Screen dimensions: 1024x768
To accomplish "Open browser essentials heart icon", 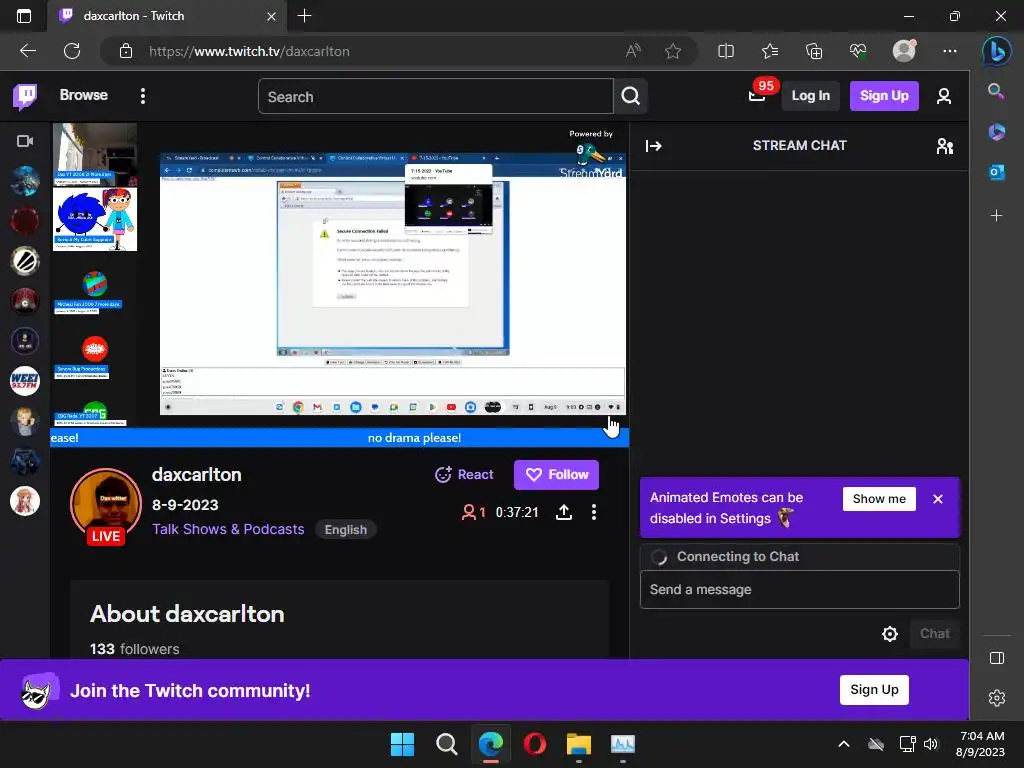I will pyautogui.click(x=857, y=51).
